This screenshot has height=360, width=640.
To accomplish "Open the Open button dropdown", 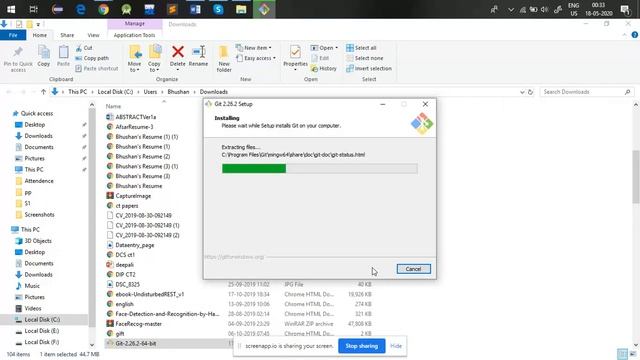I will (x=336, y=48).
